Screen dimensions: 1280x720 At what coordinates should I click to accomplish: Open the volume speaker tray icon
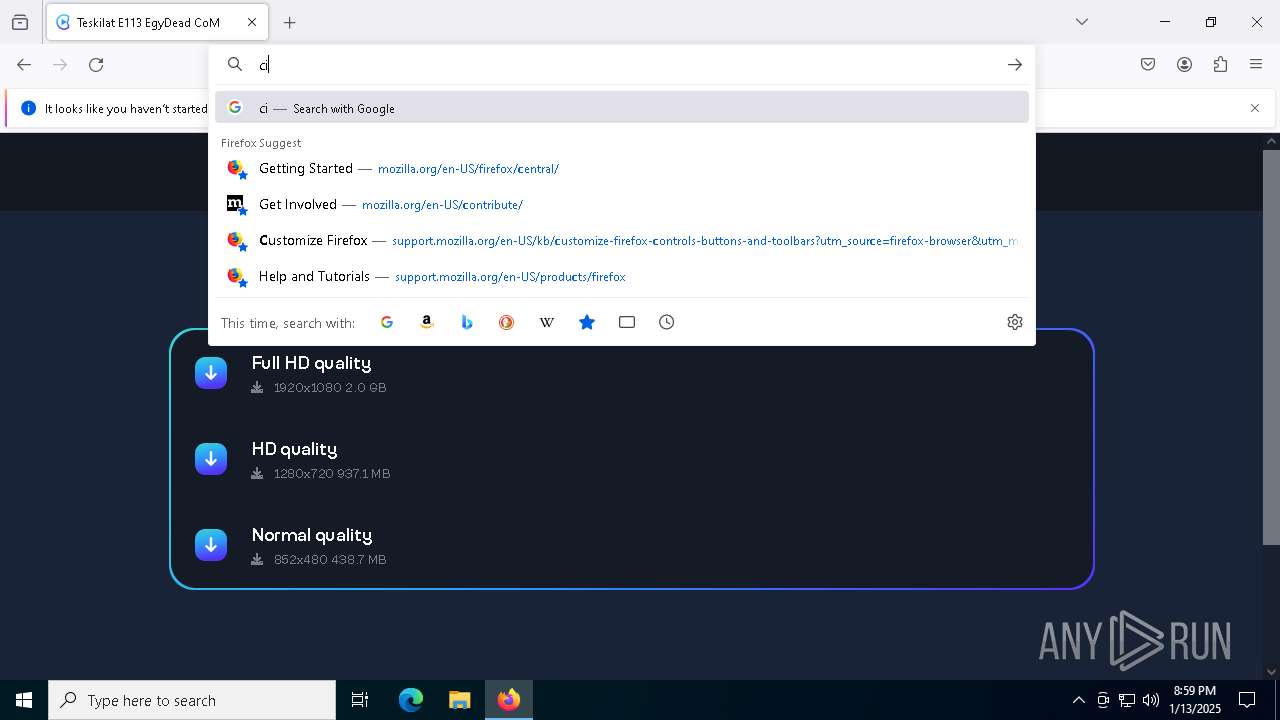coord(1151,700)
